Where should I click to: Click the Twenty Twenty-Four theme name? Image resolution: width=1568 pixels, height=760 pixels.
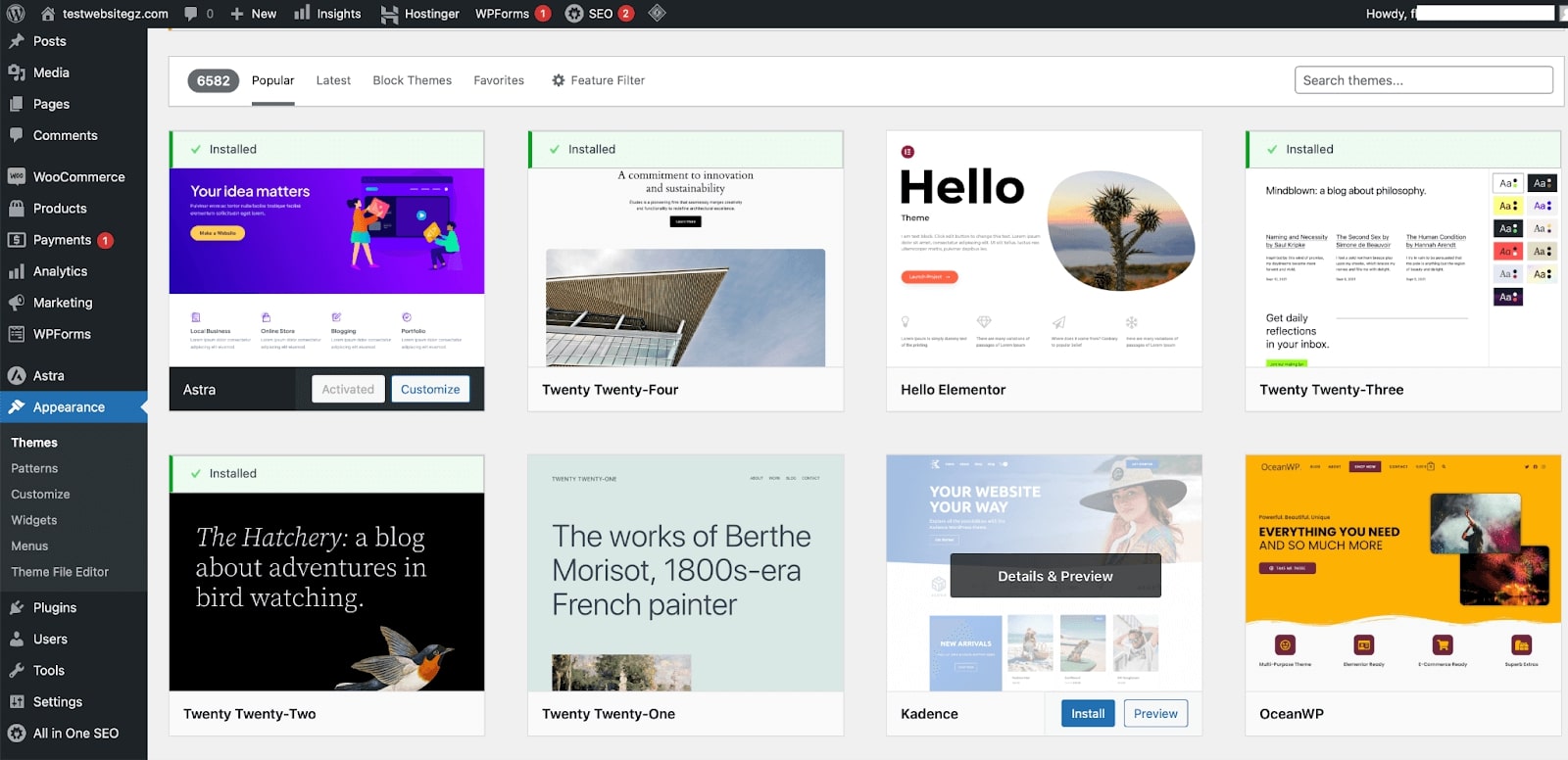(610, 389)
